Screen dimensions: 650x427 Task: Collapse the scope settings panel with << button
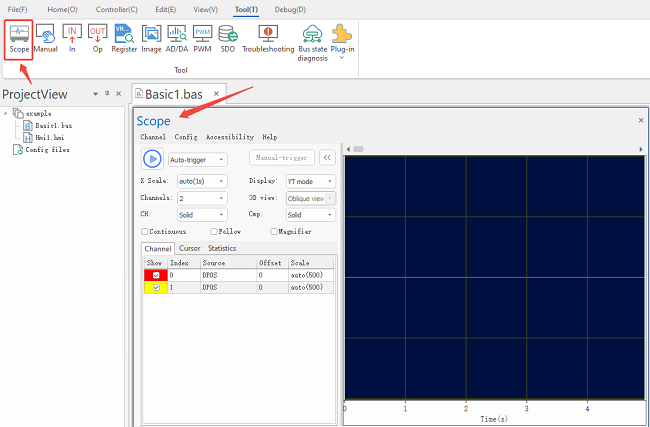[x=327, y=158]
